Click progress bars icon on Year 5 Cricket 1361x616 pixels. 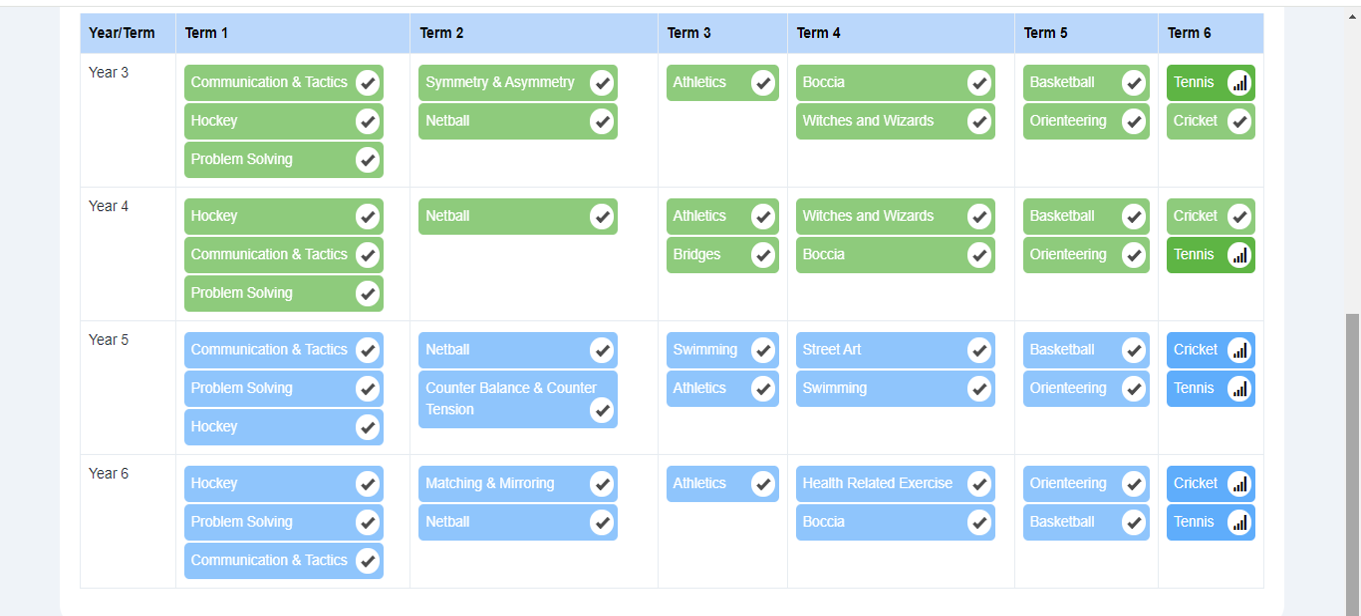pos(1239,350)
